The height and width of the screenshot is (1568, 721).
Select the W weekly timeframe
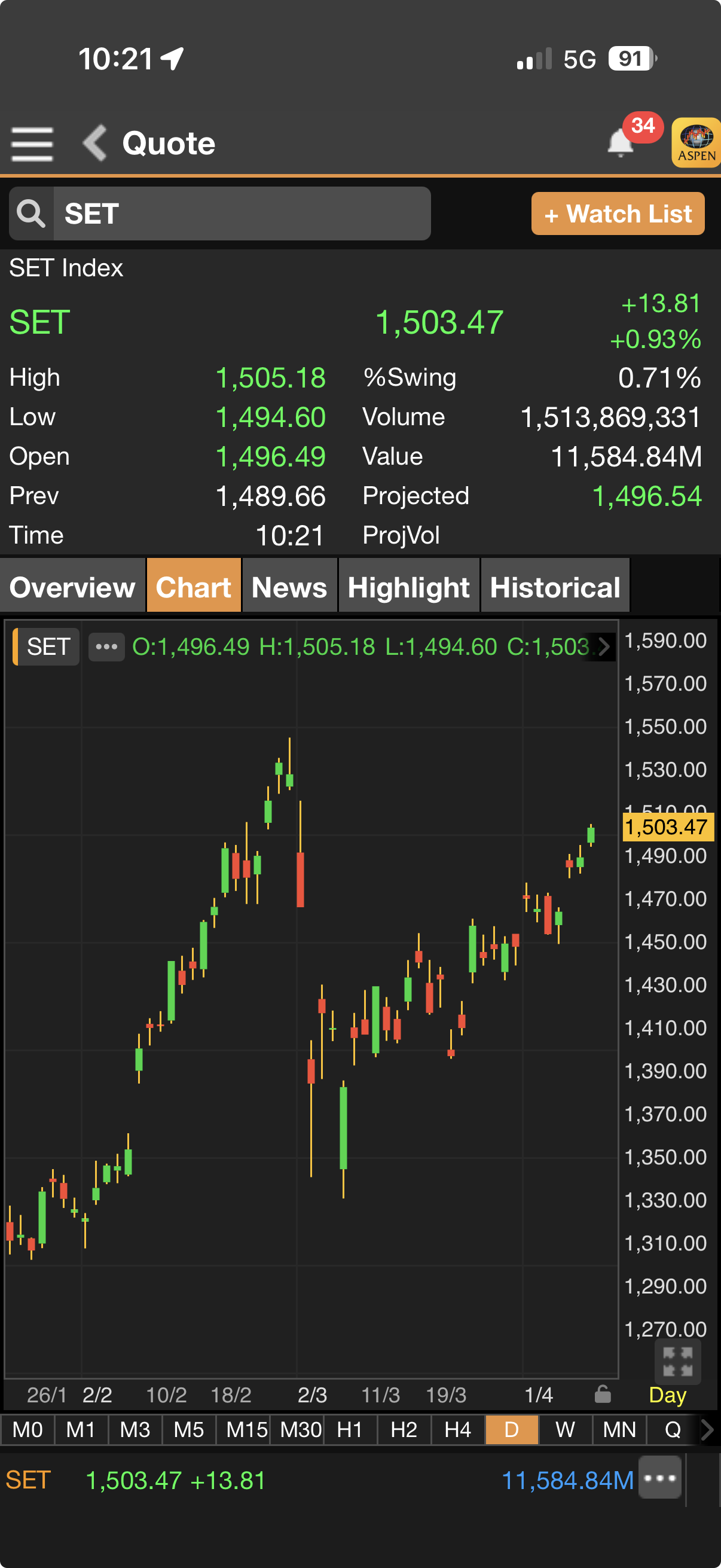coord(564,1429)
